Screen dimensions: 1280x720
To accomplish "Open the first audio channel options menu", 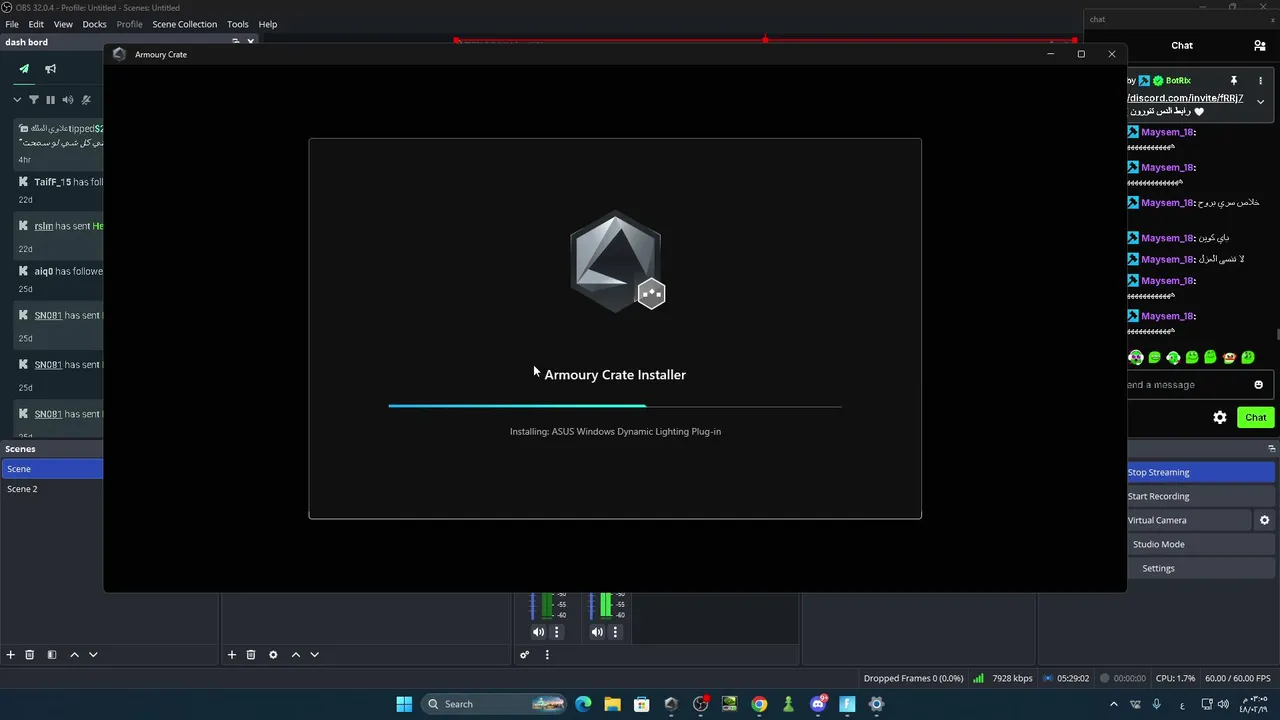I will 557,632.
